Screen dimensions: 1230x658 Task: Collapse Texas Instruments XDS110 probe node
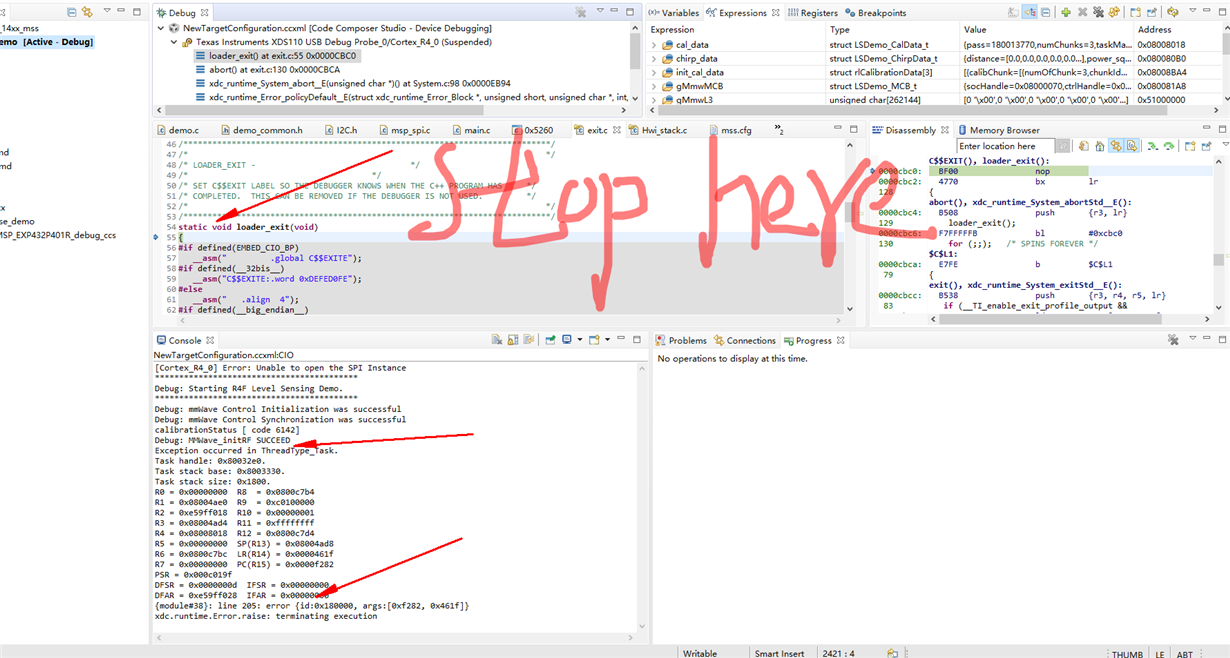[174, 43]
